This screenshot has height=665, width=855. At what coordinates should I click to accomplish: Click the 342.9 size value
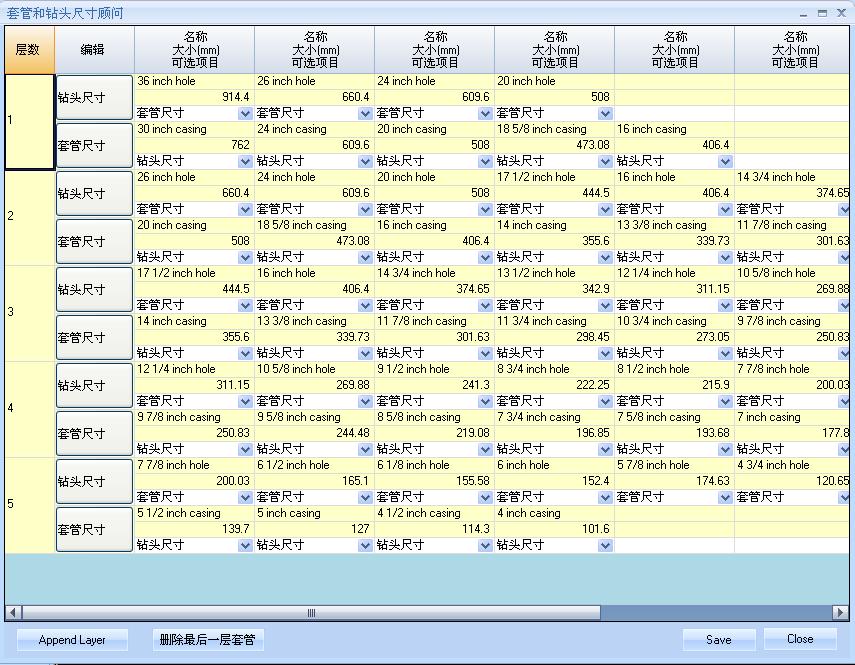pyautogui.click(x=554, y=289)
